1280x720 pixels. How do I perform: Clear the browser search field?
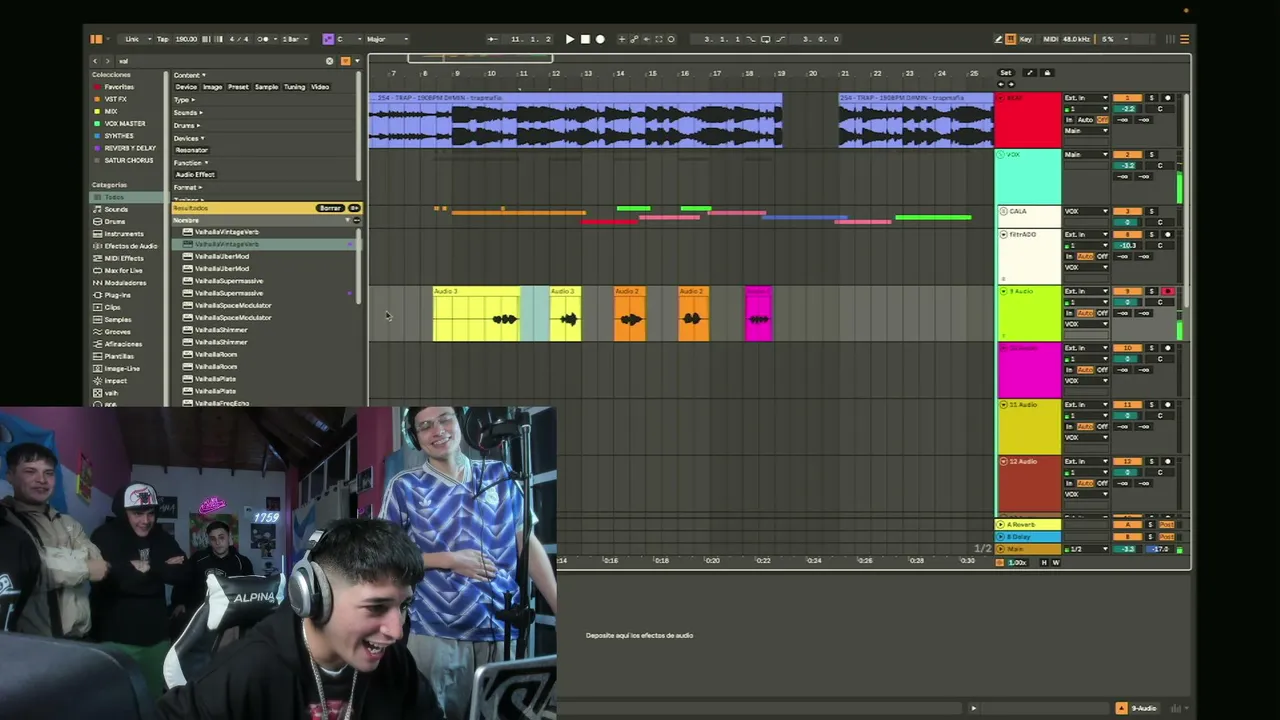(x=329, y=61)
